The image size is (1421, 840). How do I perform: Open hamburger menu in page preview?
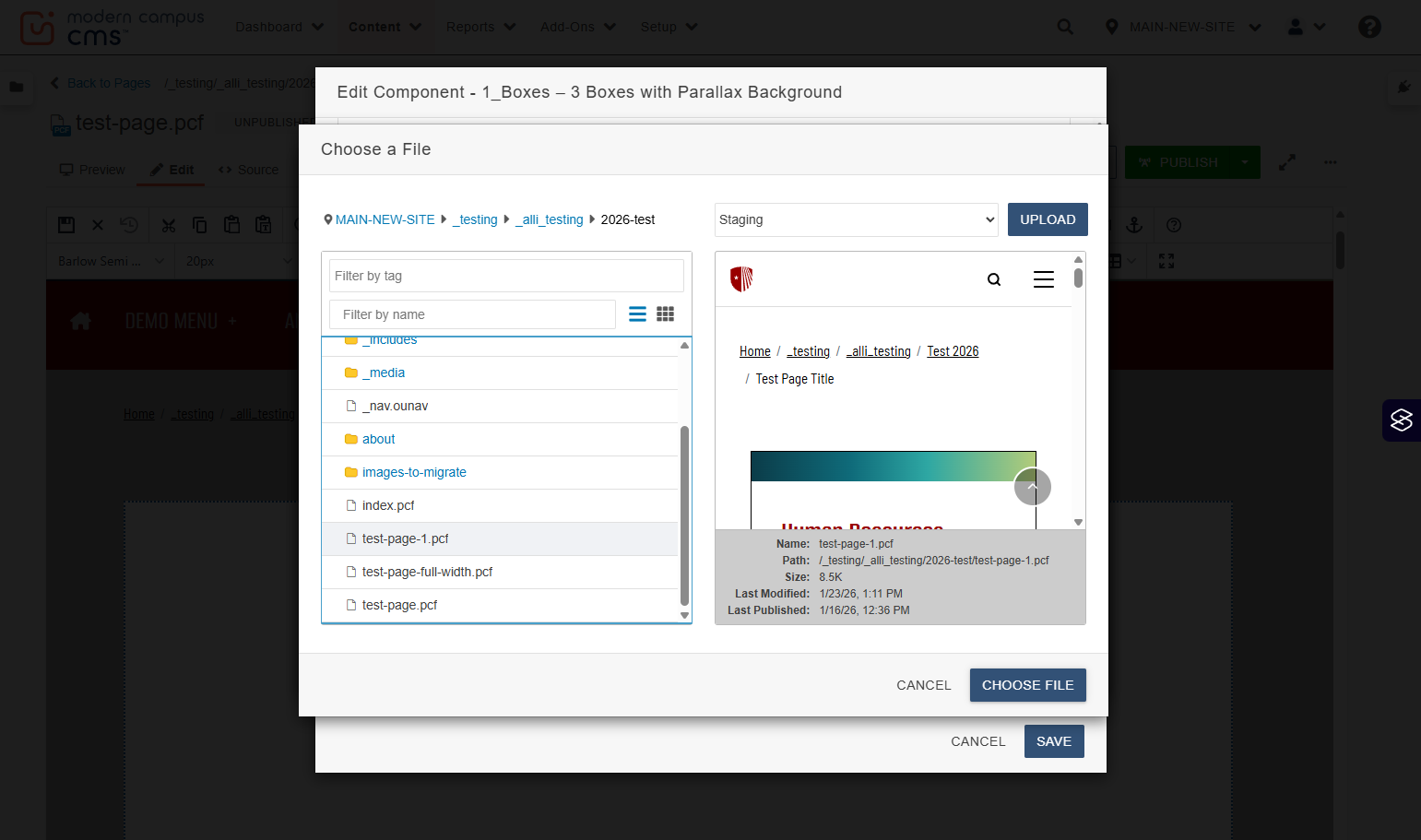point(1044,279)
